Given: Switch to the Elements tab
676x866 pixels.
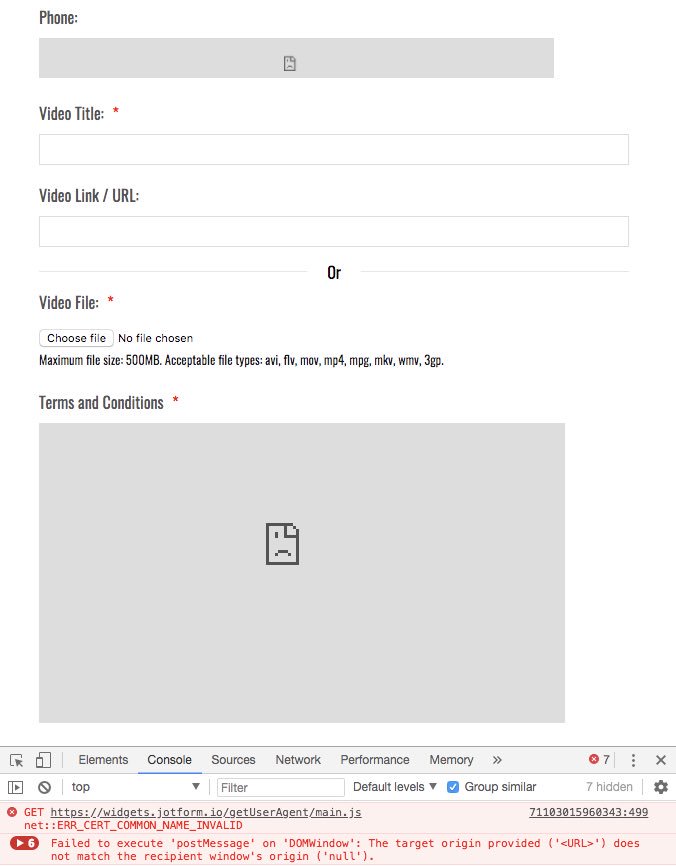Looking at the screenshot, I should (x=103, y=760).
